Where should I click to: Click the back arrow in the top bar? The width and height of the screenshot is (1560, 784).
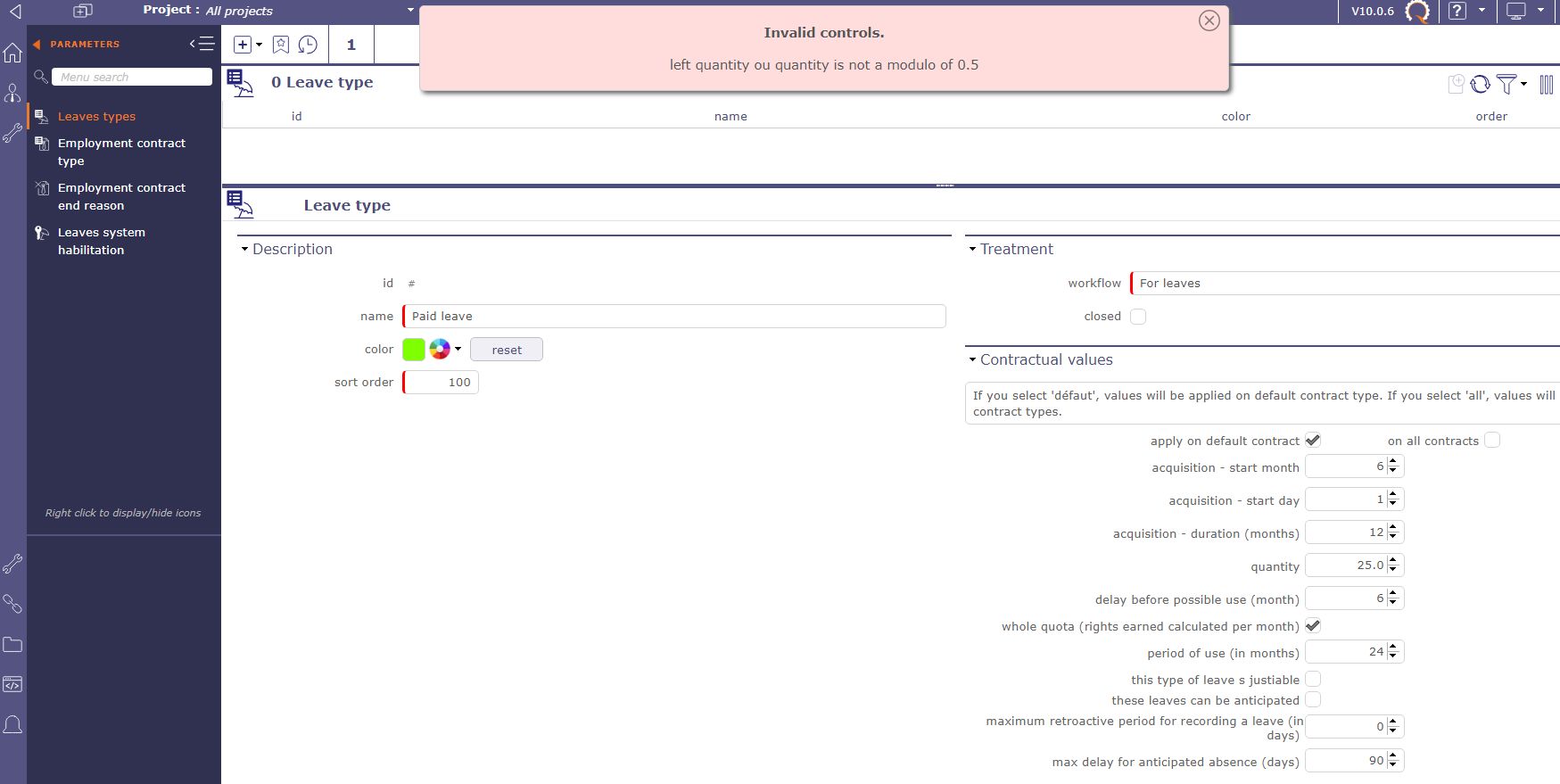(14, 12)
